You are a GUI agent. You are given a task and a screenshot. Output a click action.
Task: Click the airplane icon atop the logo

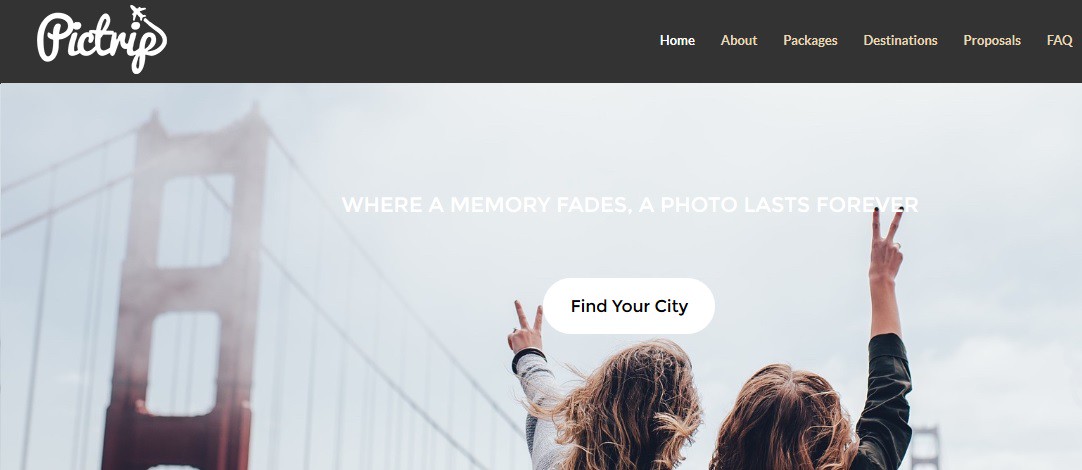tap(139, 14)
